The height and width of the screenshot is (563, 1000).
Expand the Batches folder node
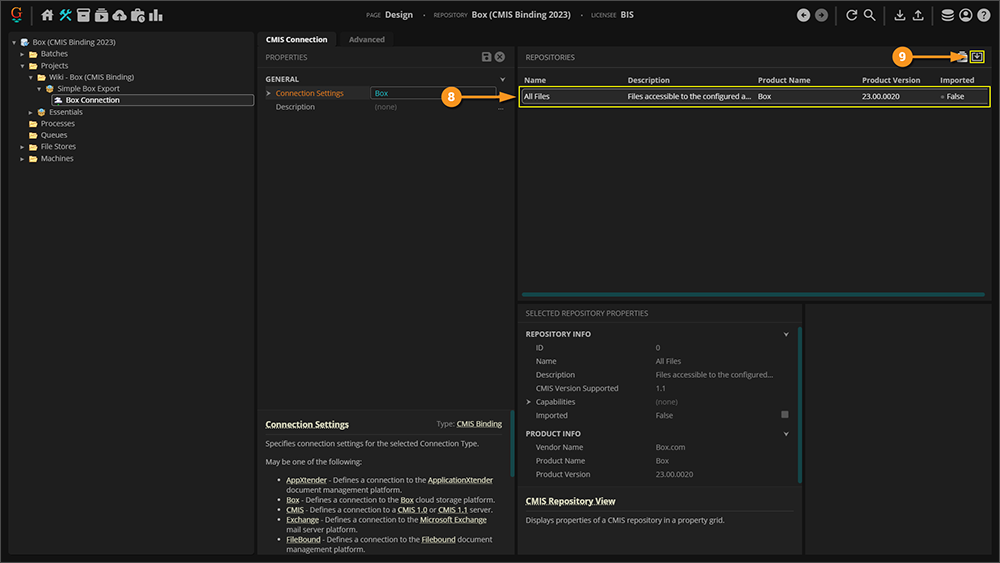tap(22, 54)
